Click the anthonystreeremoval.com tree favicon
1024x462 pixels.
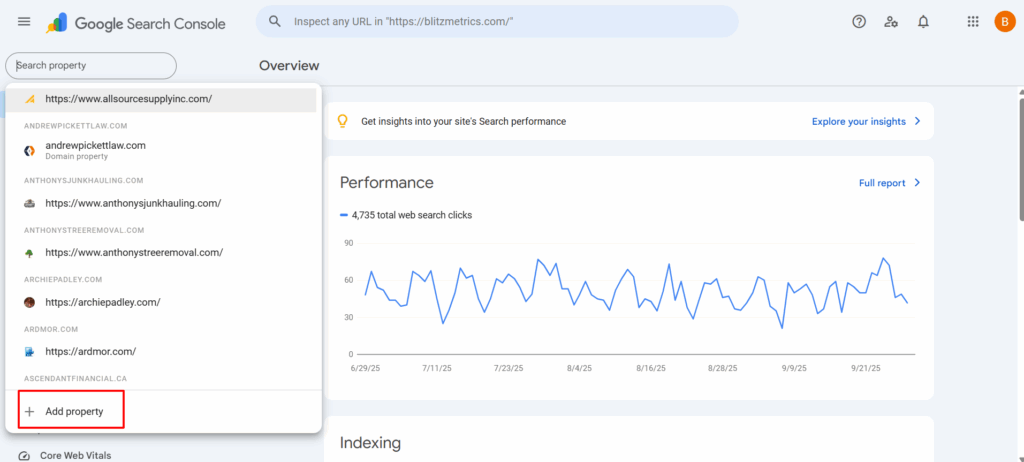(29, 252)
